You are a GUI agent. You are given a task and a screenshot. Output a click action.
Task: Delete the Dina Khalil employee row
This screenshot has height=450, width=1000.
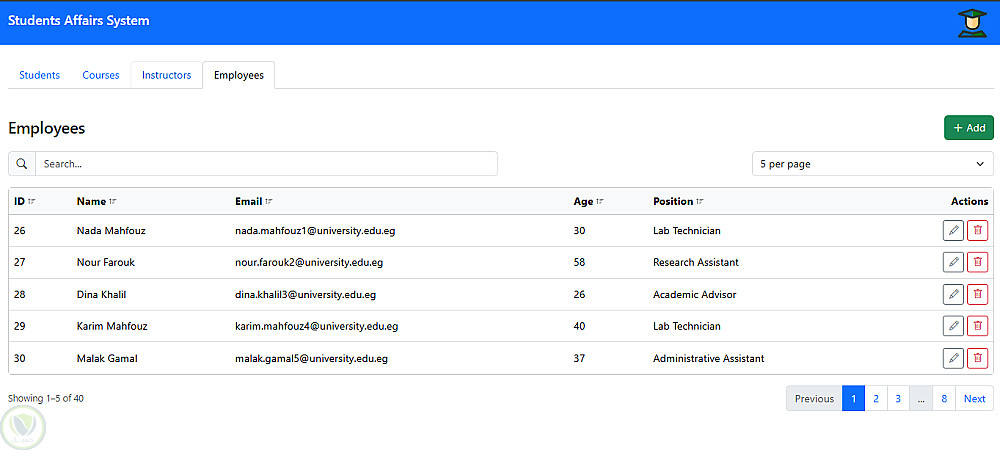tap(977, 294)
